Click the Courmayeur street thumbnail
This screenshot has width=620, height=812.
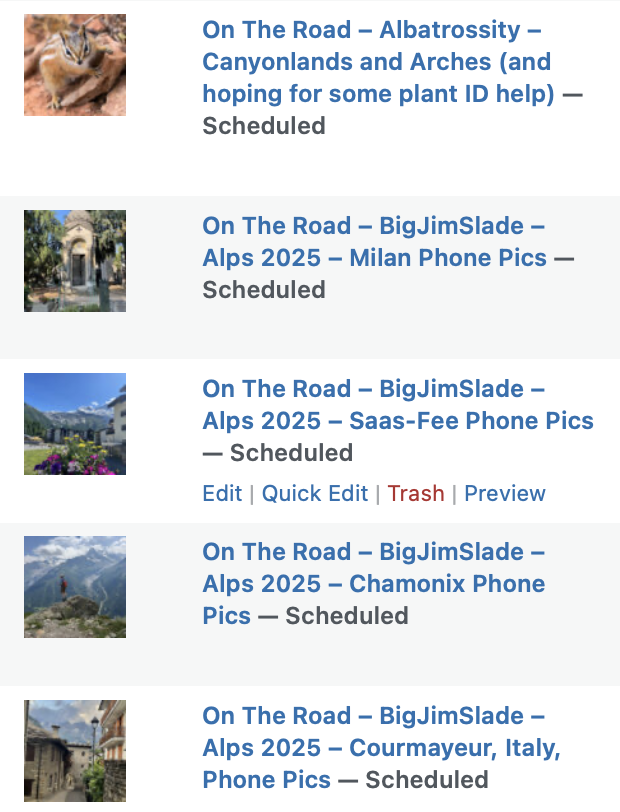(x=75, y=751)
